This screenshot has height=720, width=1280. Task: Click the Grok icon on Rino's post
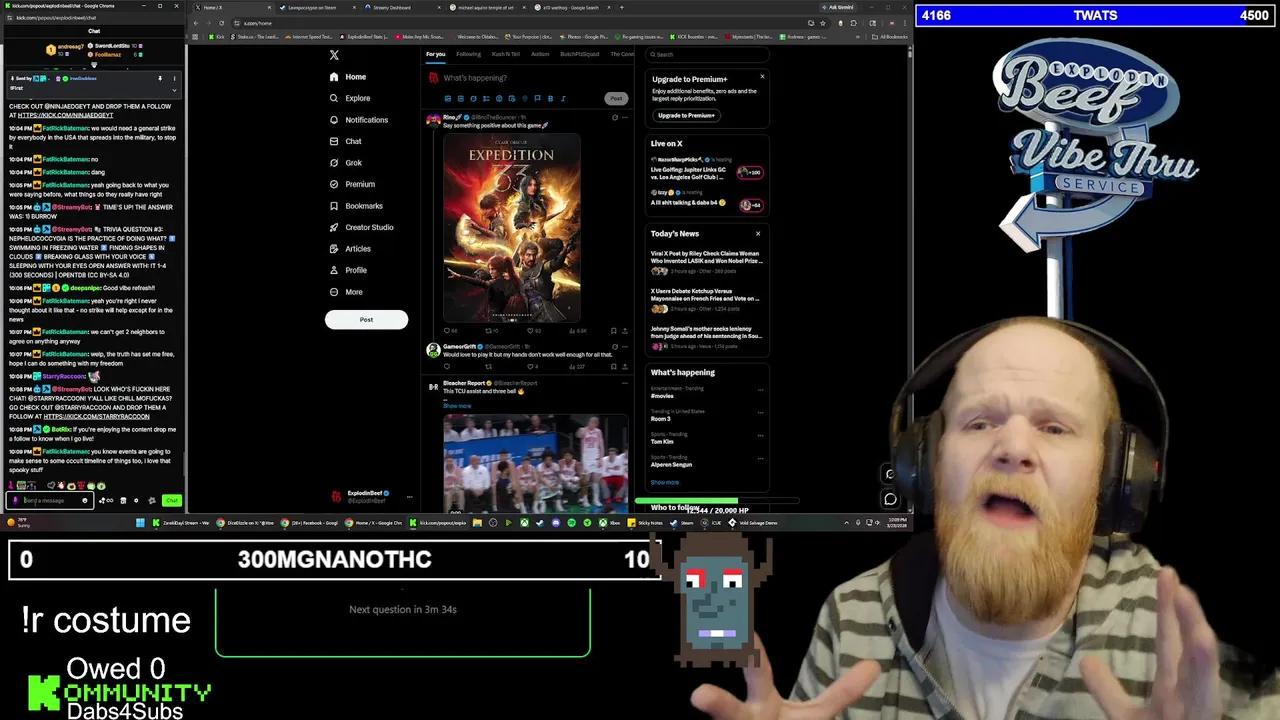[615, 117]
